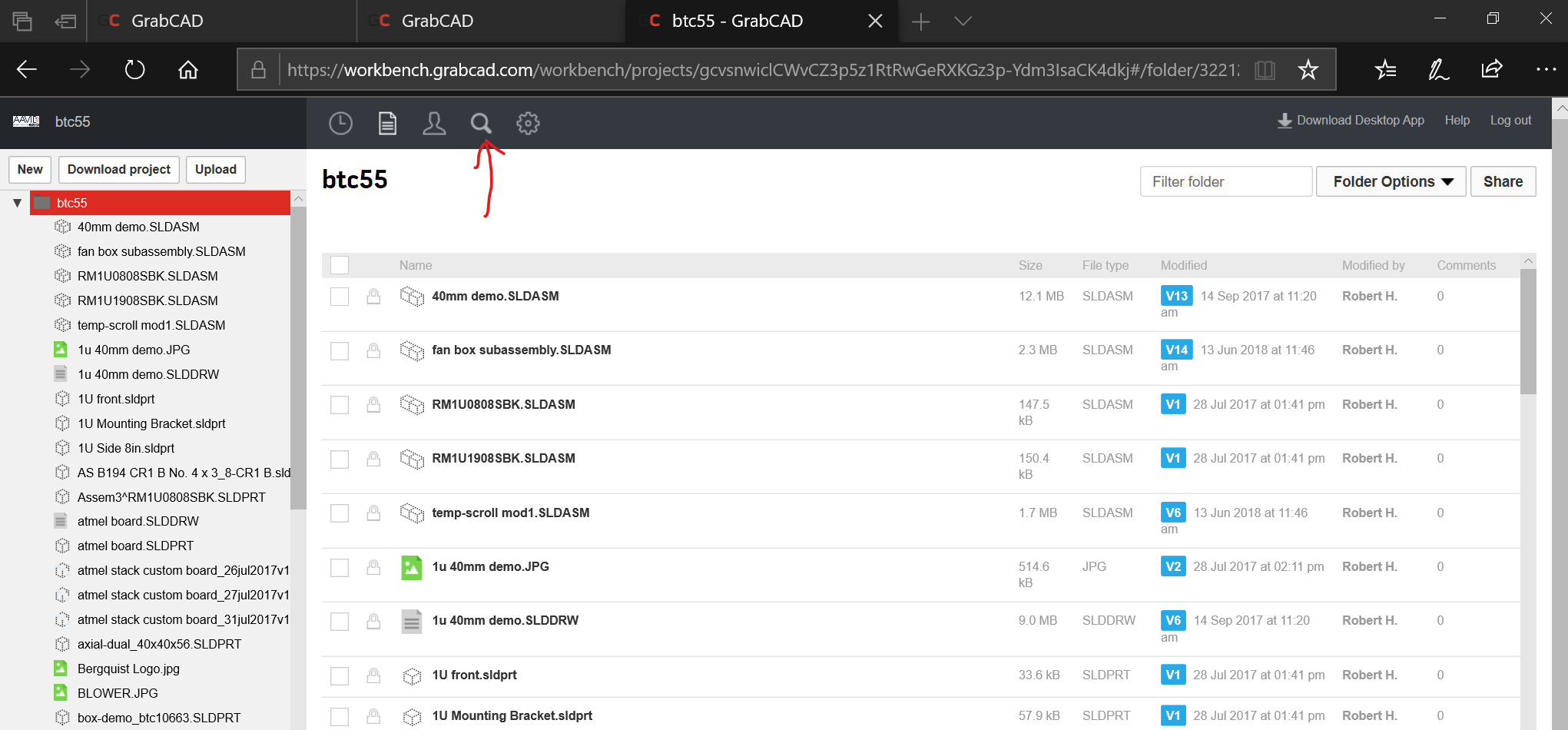This screenshot has width=1568, height=730.
Task: Click lock icon for fan box subassembly.SLDASM row
Action: click(x=373, y=351)
